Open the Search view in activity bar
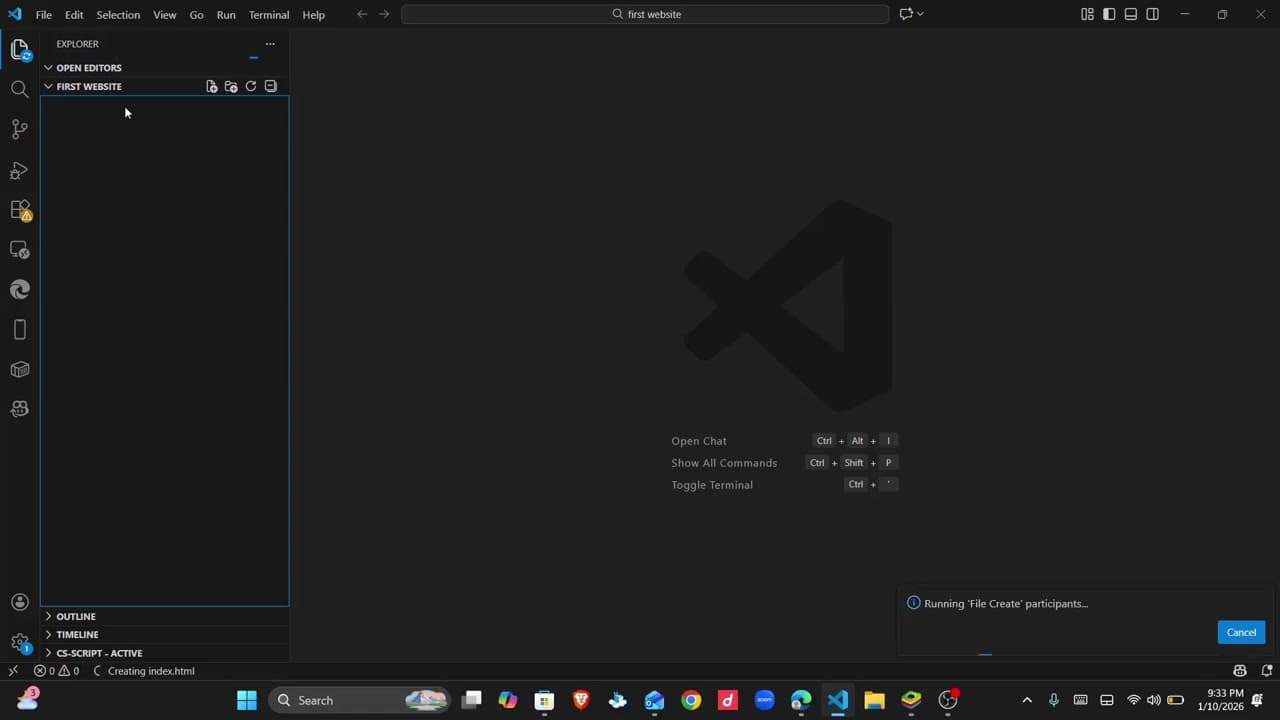Screen dimensions: 1280x720 click(x=20, y=89)
